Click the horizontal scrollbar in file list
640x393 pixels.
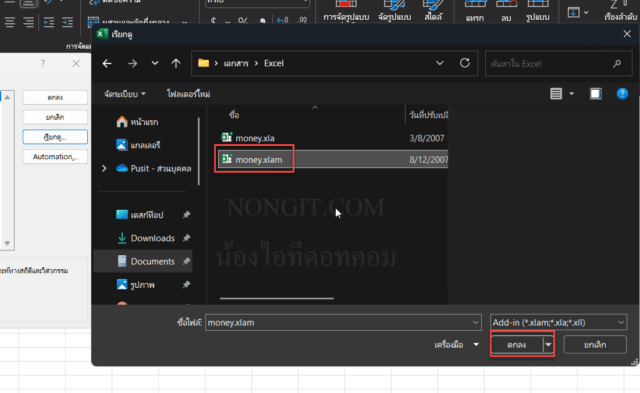(x=277, y=298)
